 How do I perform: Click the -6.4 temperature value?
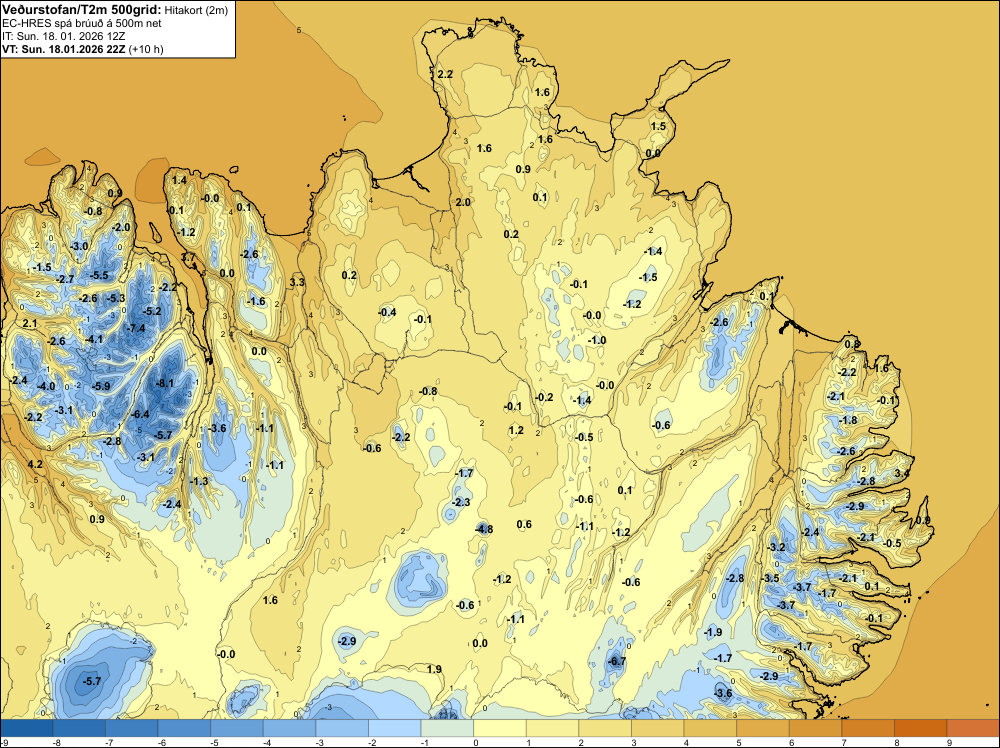click(x=140, y=414)
